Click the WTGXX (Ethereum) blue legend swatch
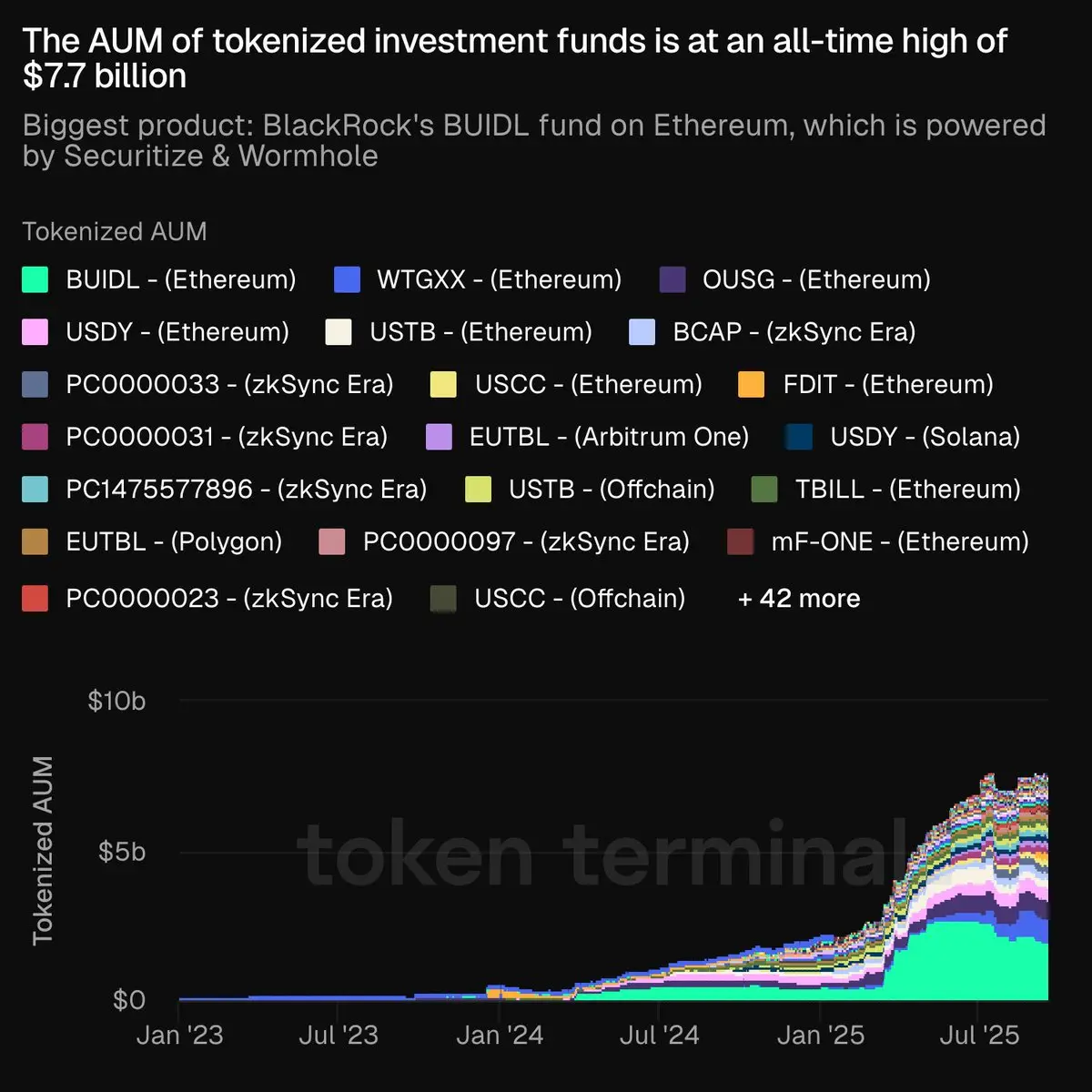The image size is (1092, 1092). point(347,279)
